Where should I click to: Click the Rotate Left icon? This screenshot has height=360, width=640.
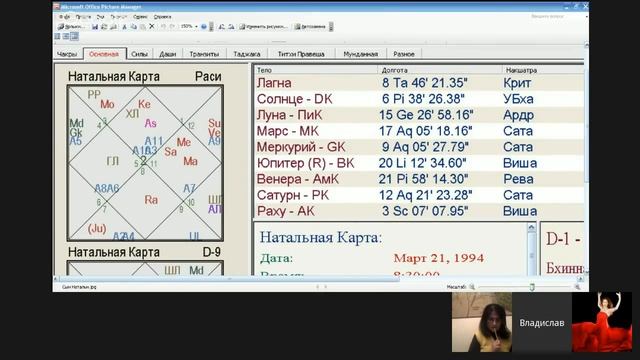(222, 27)
